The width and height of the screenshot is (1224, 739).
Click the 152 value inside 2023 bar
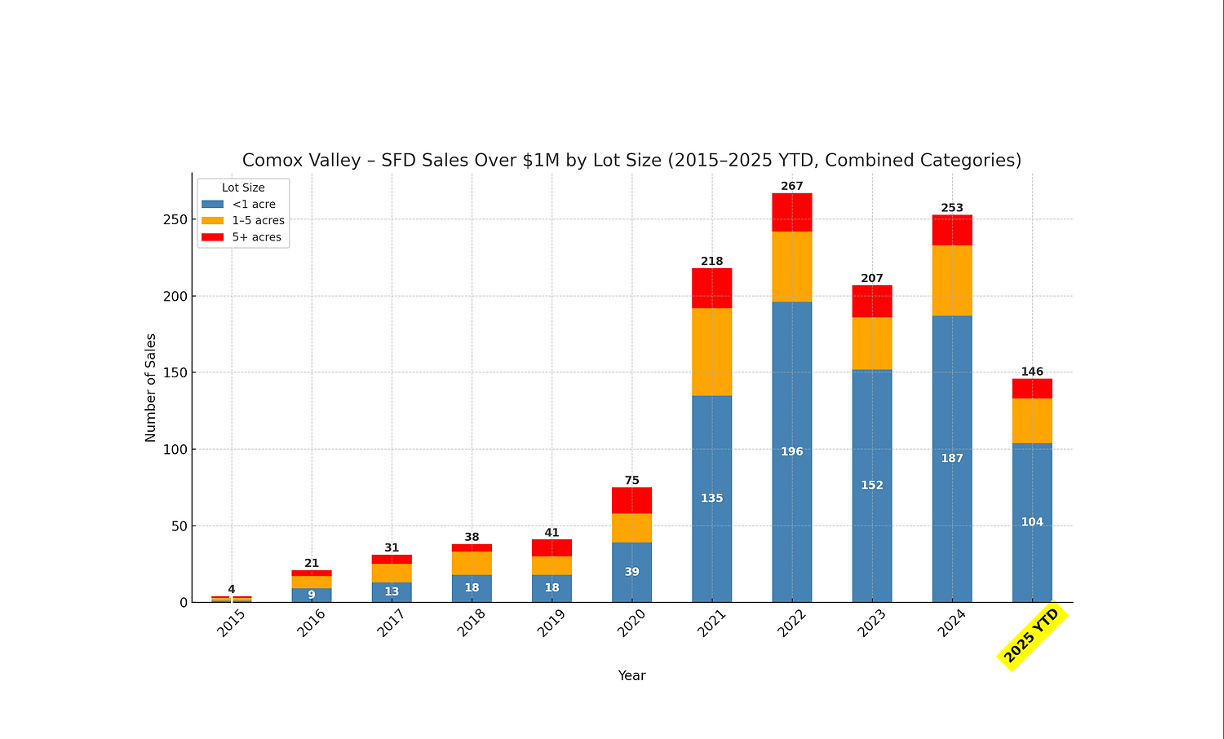[x=872, y=485]
